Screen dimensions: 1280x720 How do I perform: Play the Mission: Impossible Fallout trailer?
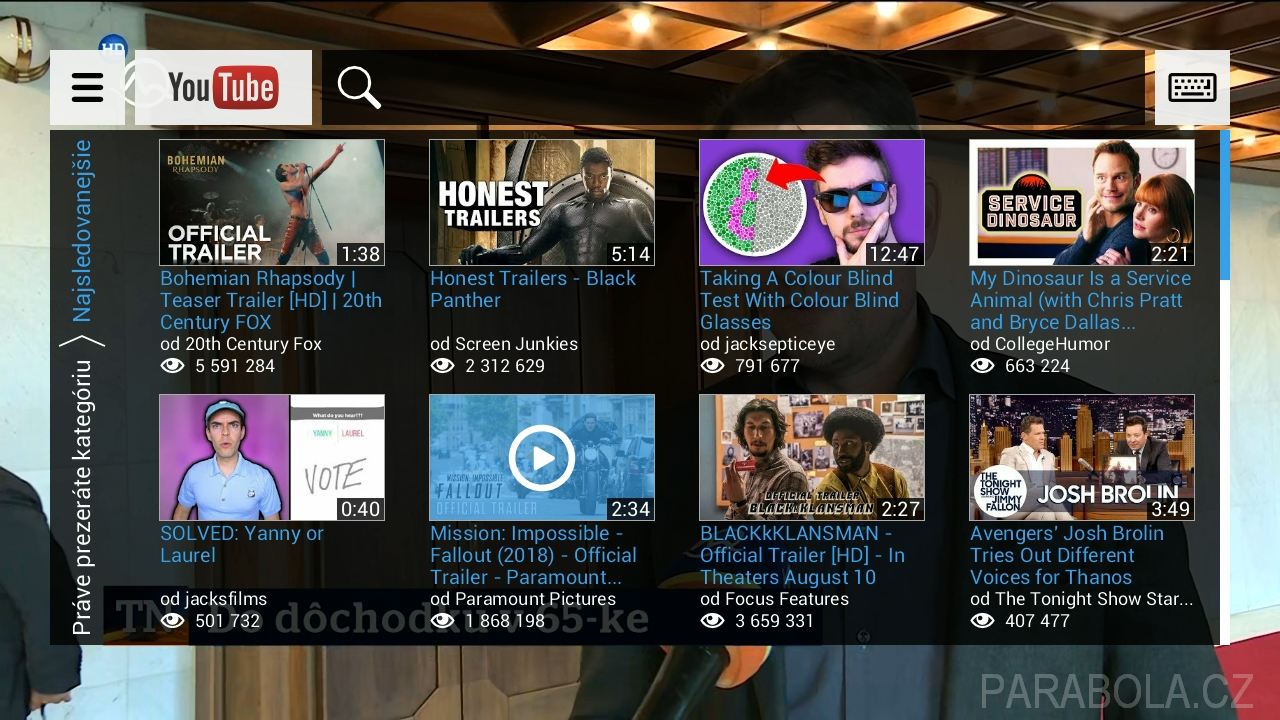pyautogui.click(x=542, y=457)
